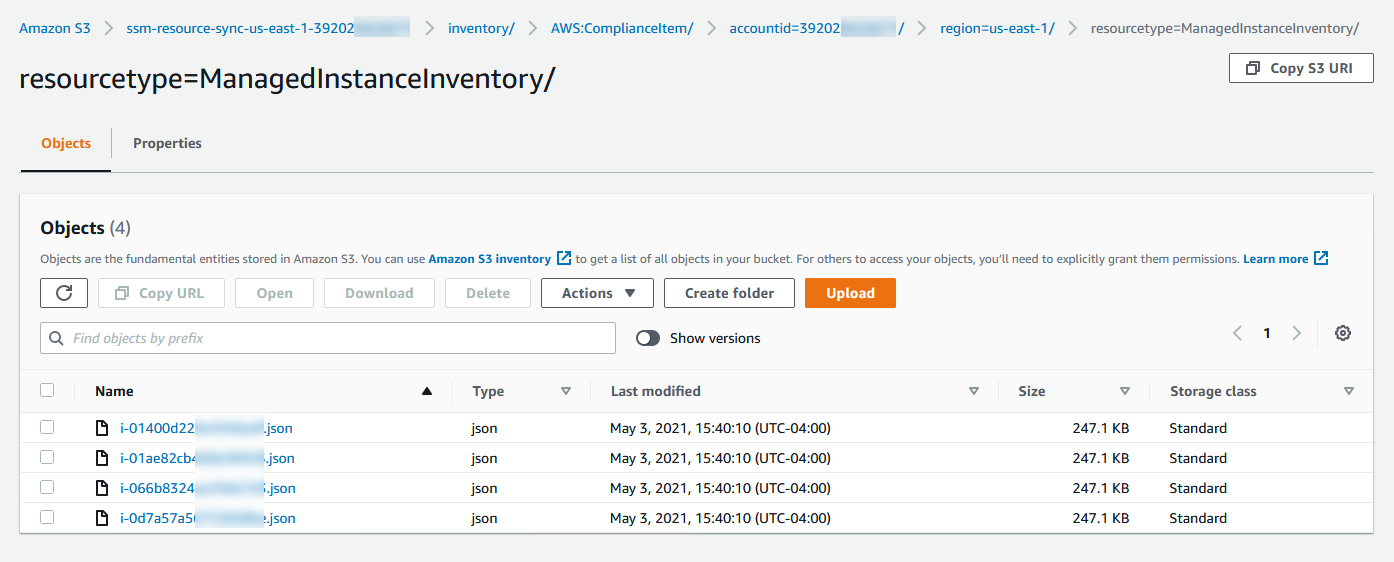
Task: Click external link icon after Amazon S3 inventory
Action: point(564,258)
